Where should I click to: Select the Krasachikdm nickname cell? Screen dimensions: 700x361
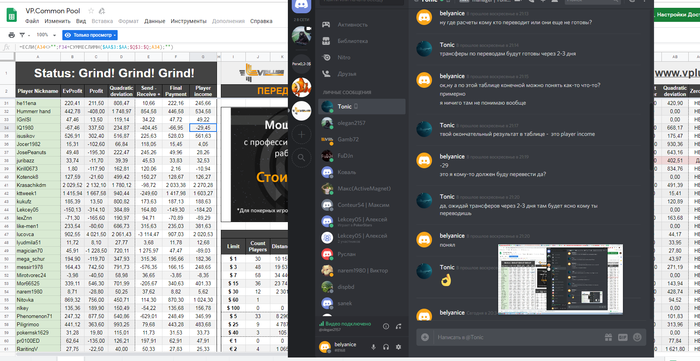(x=38, y=185)
